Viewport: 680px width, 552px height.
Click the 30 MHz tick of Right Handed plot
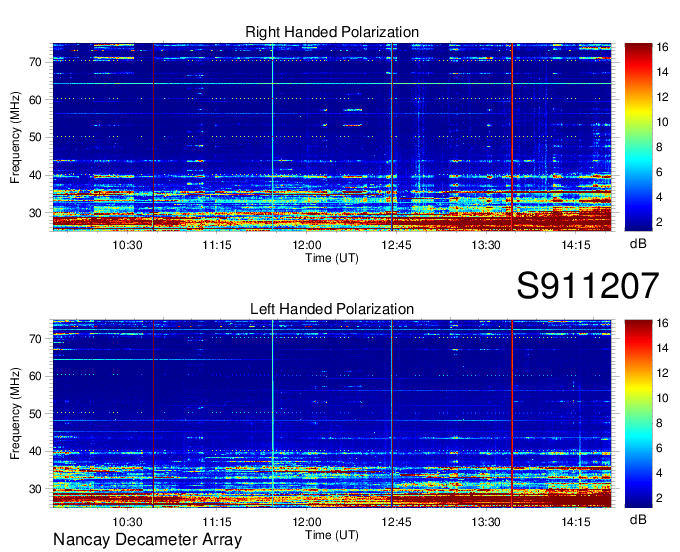pos(36,213)
